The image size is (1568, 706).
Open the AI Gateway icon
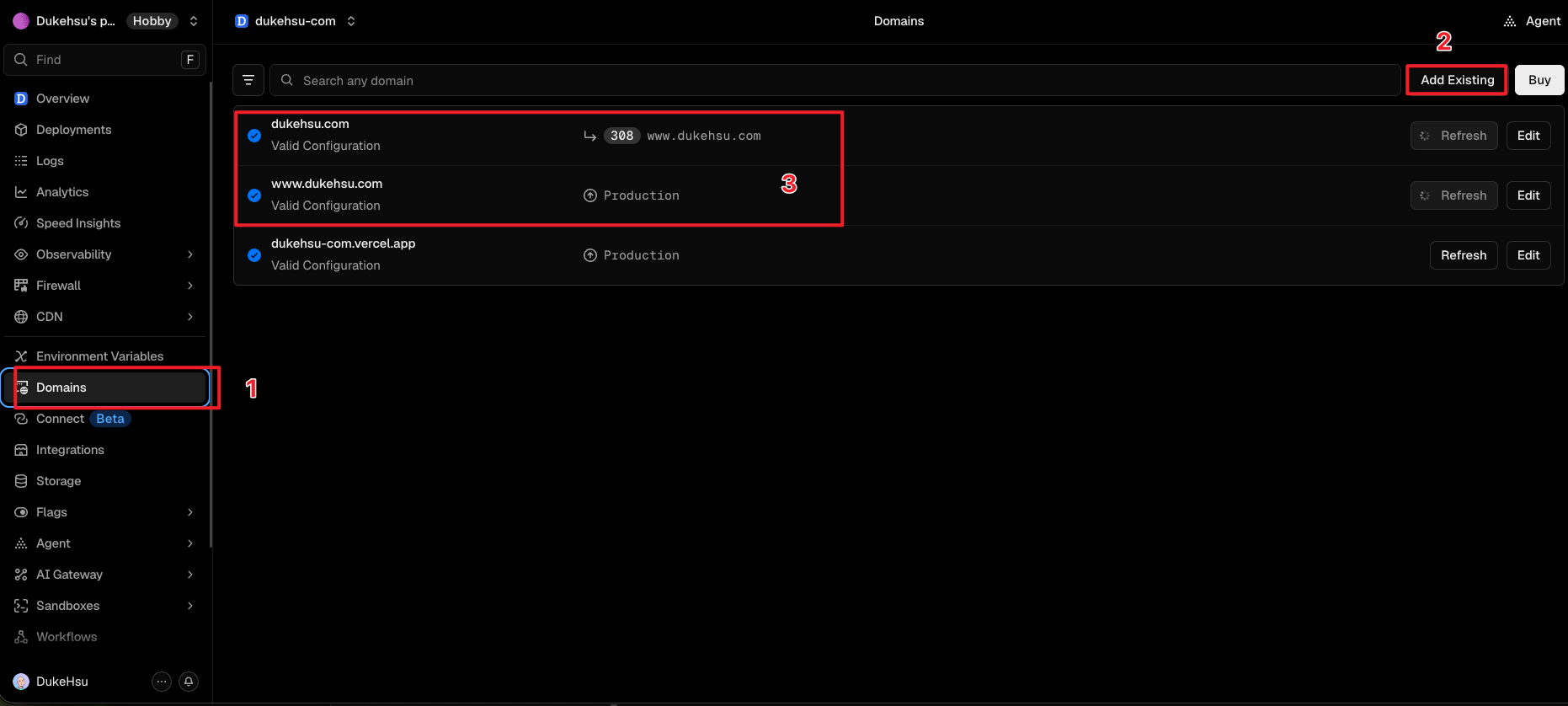pos(21,575)
